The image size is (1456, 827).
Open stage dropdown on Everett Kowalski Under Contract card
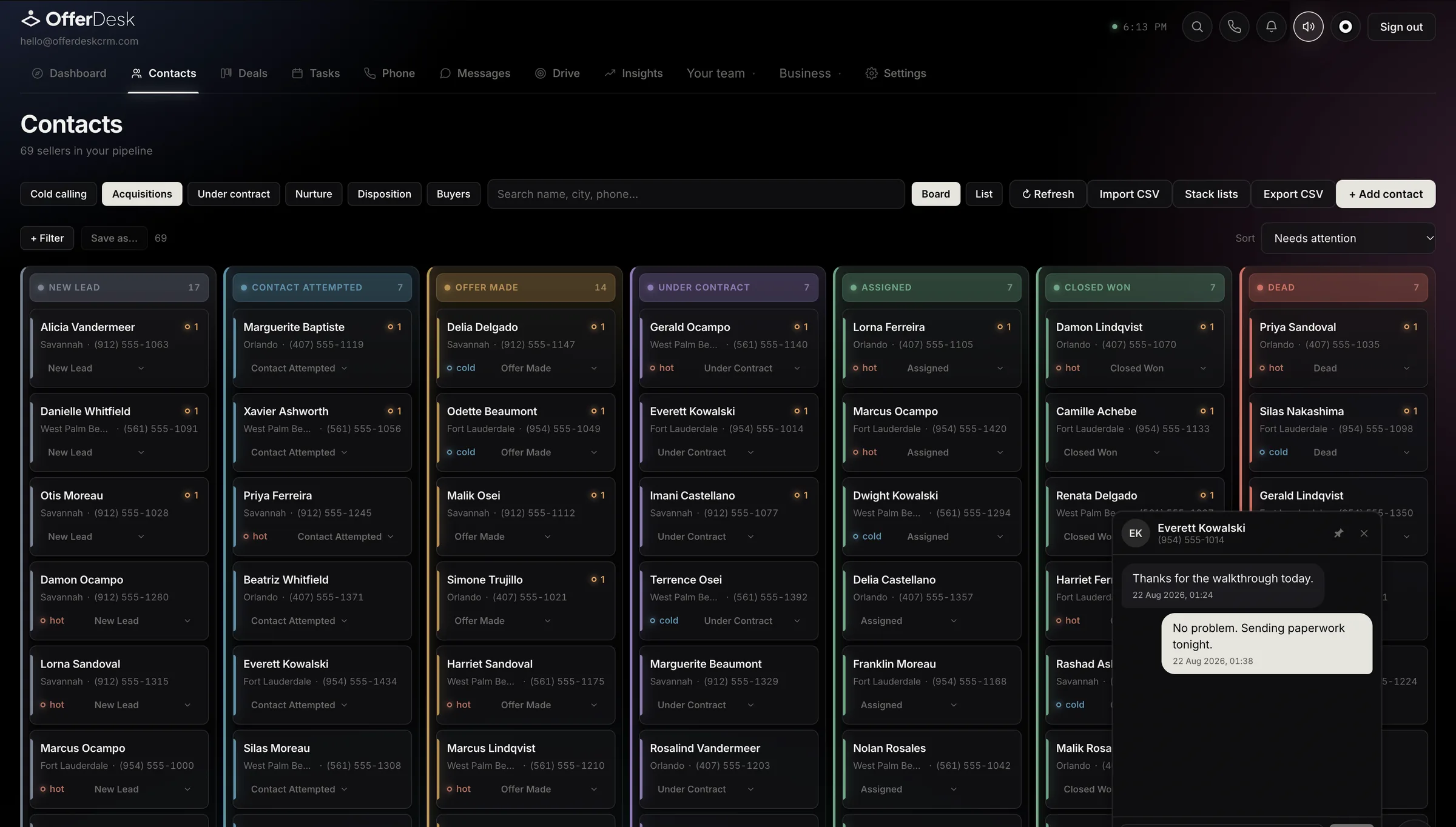click(706, 452)
